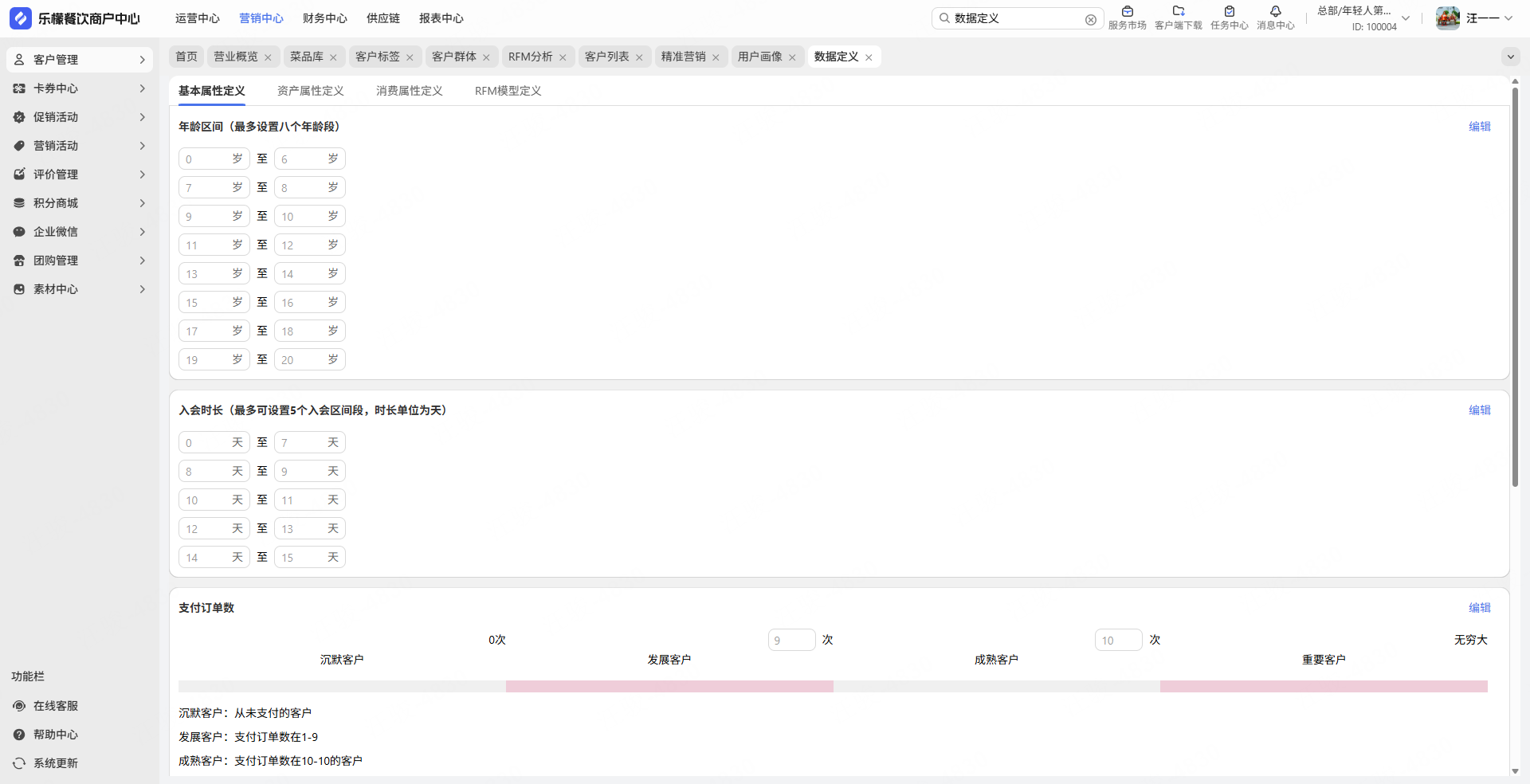Open the 首页 page tab

click(186, 57)
